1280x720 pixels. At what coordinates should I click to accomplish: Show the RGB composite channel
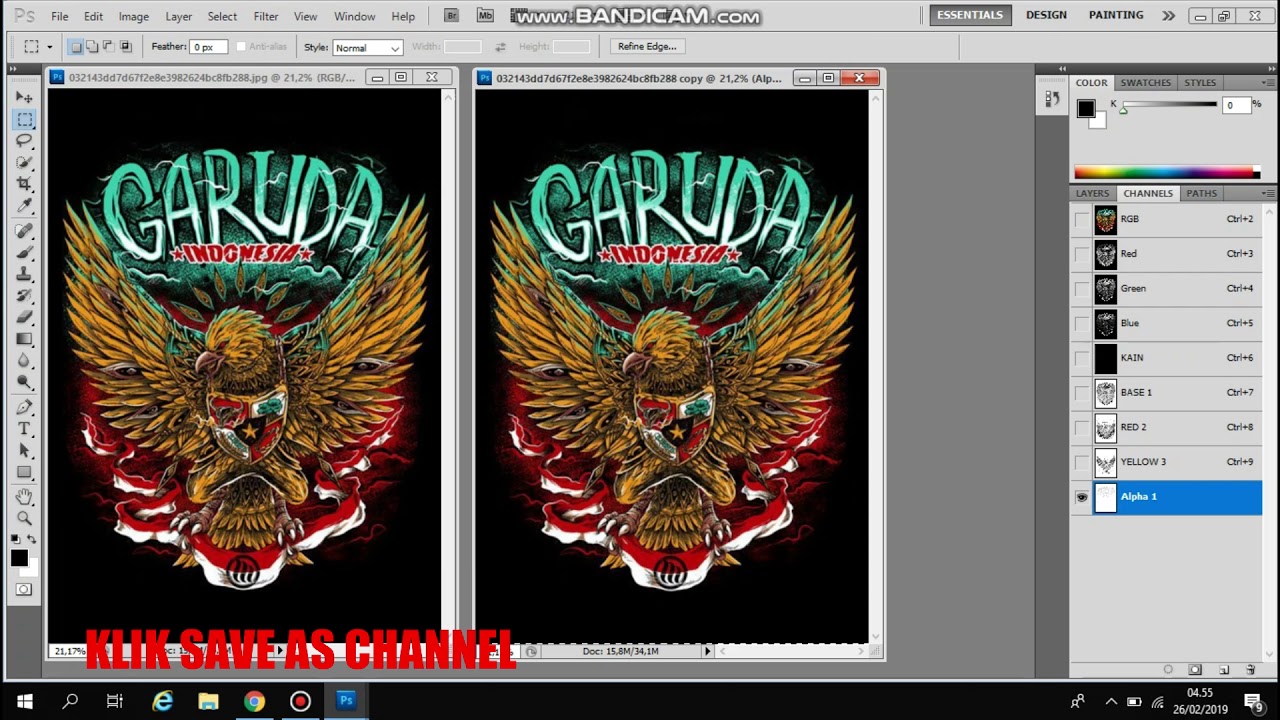1081,219
